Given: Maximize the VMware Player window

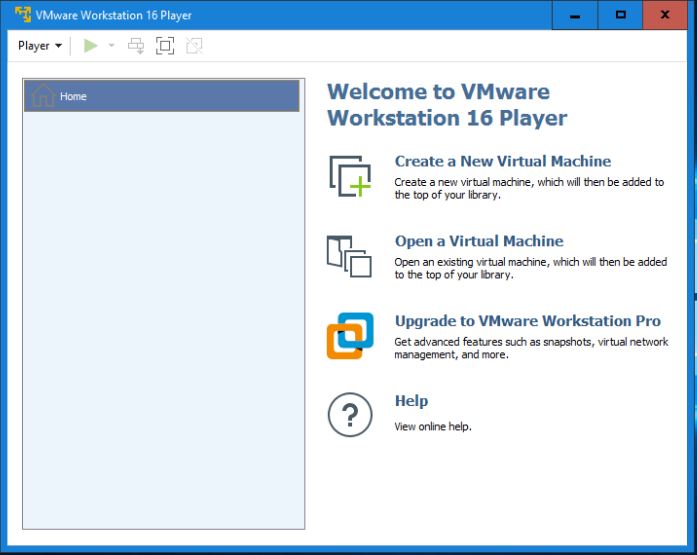Looking at the screenshot, I should 621,15.
